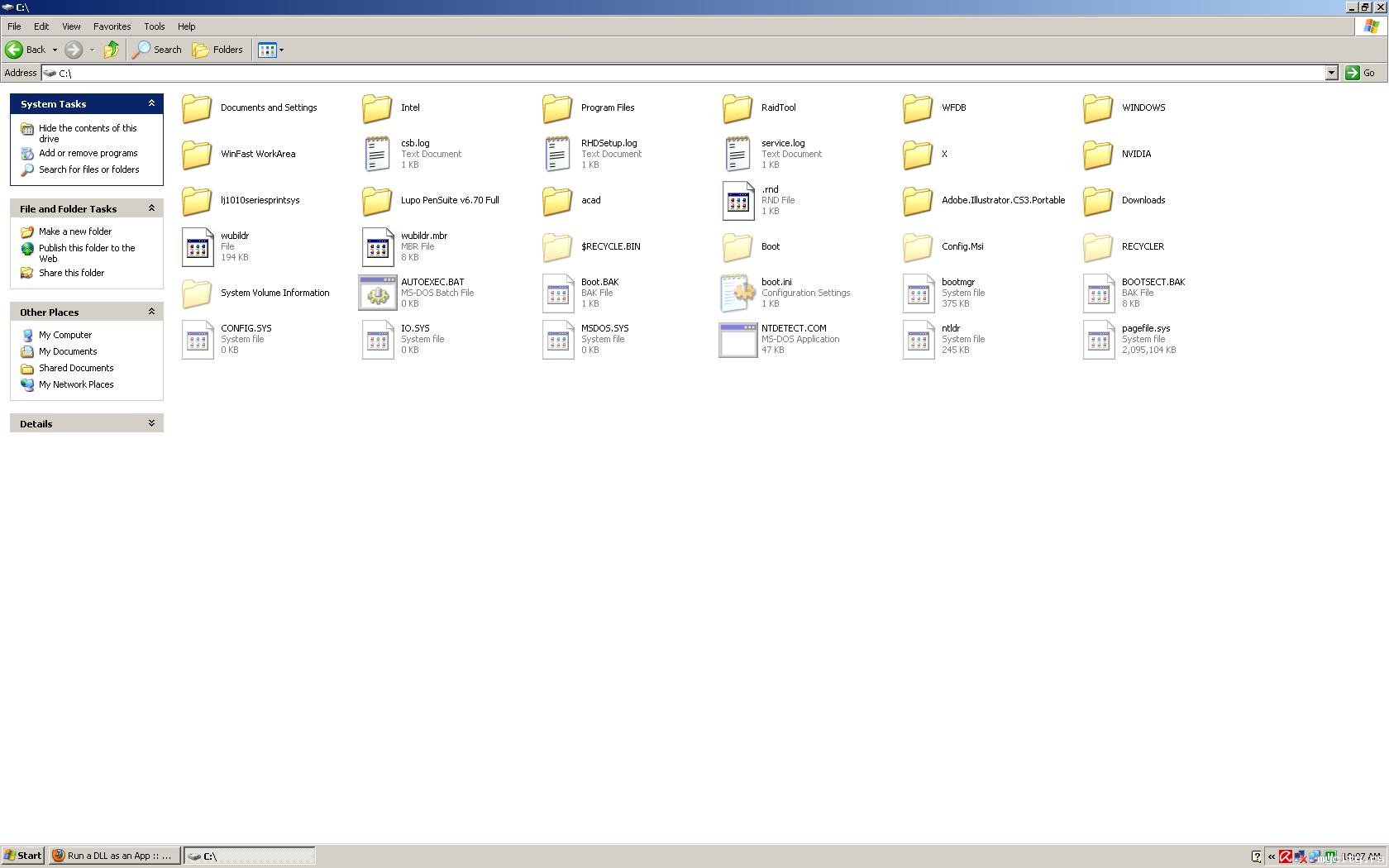Click Add or remove programs link

coord(88,153)
